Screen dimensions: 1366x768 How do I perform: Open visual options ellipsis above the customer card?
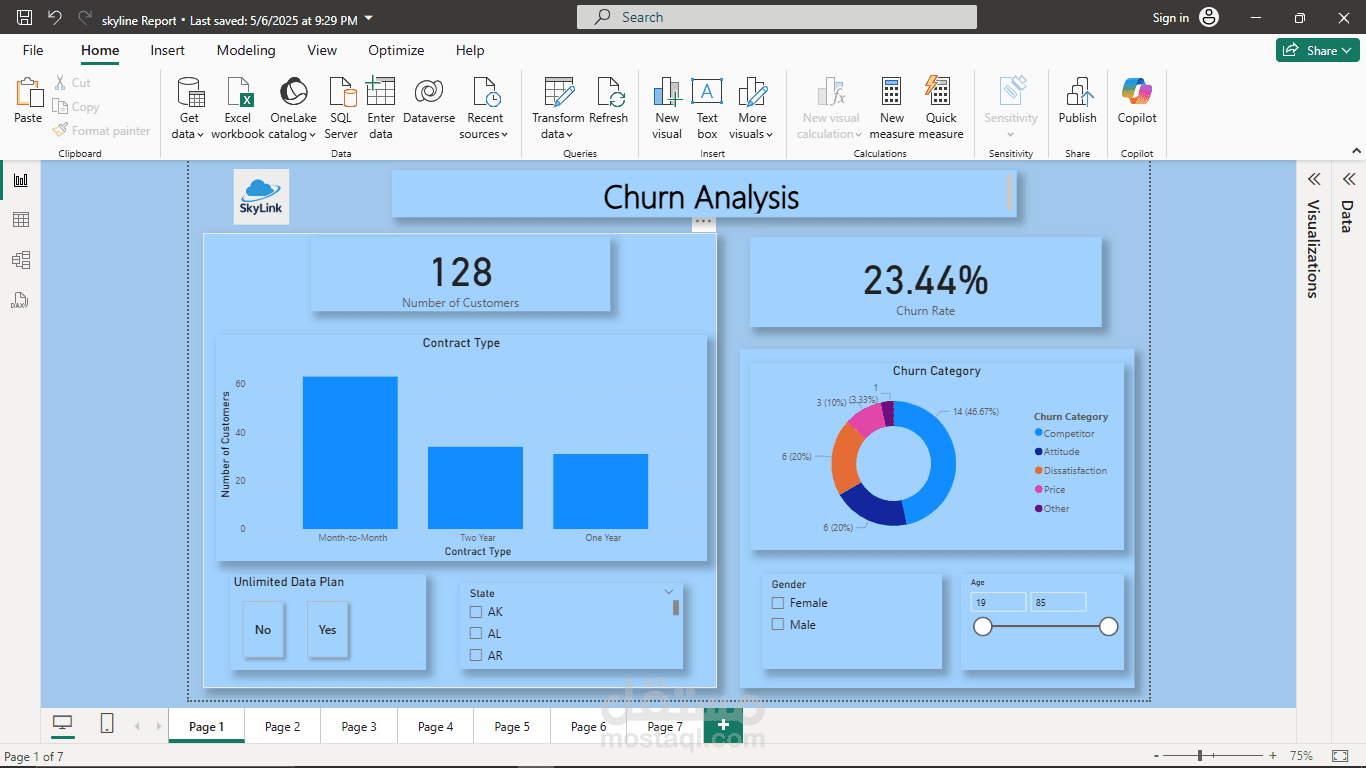coord(703,222)
